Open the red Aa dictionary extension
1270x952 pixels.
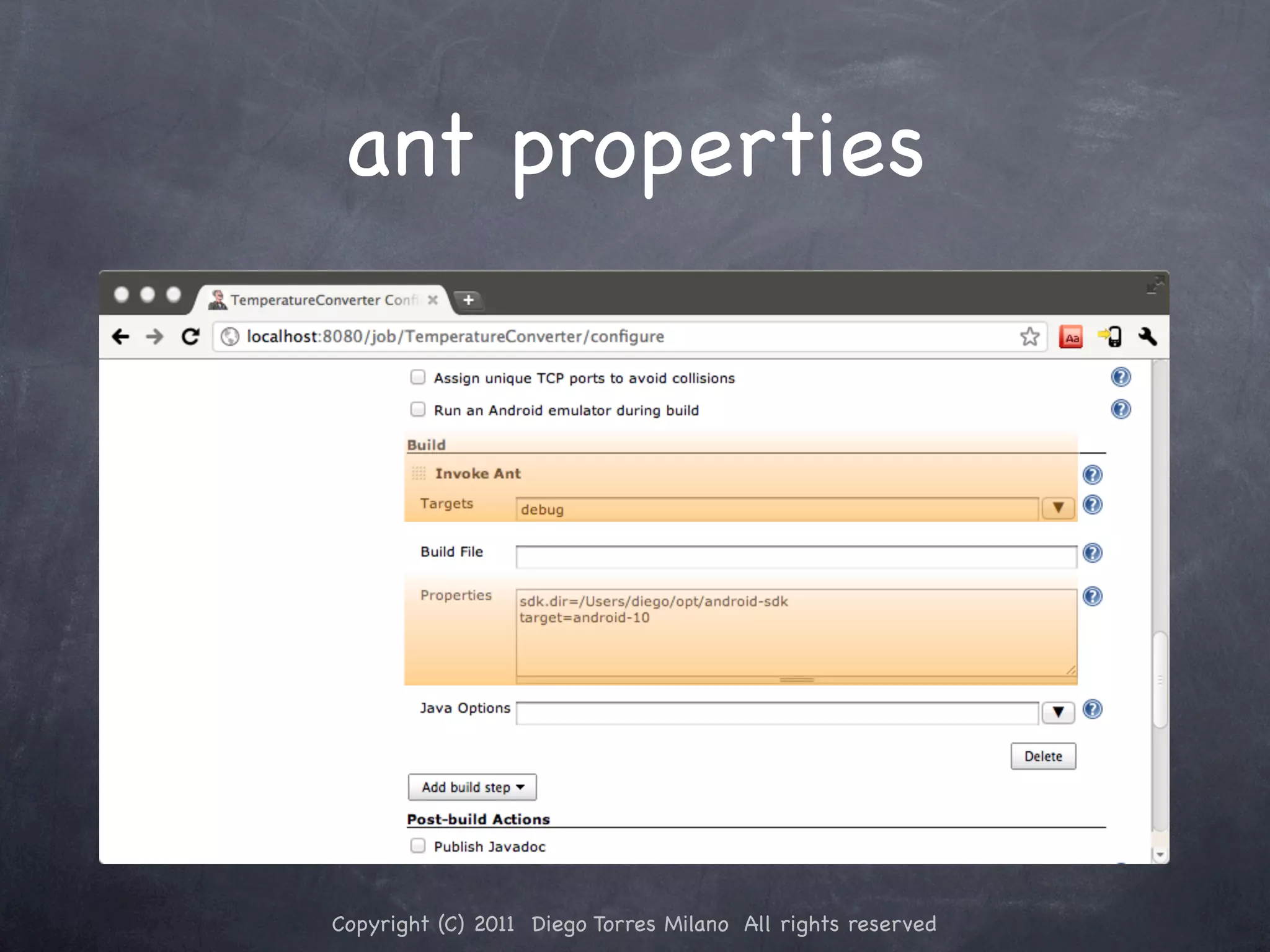tap(1071, 337)
